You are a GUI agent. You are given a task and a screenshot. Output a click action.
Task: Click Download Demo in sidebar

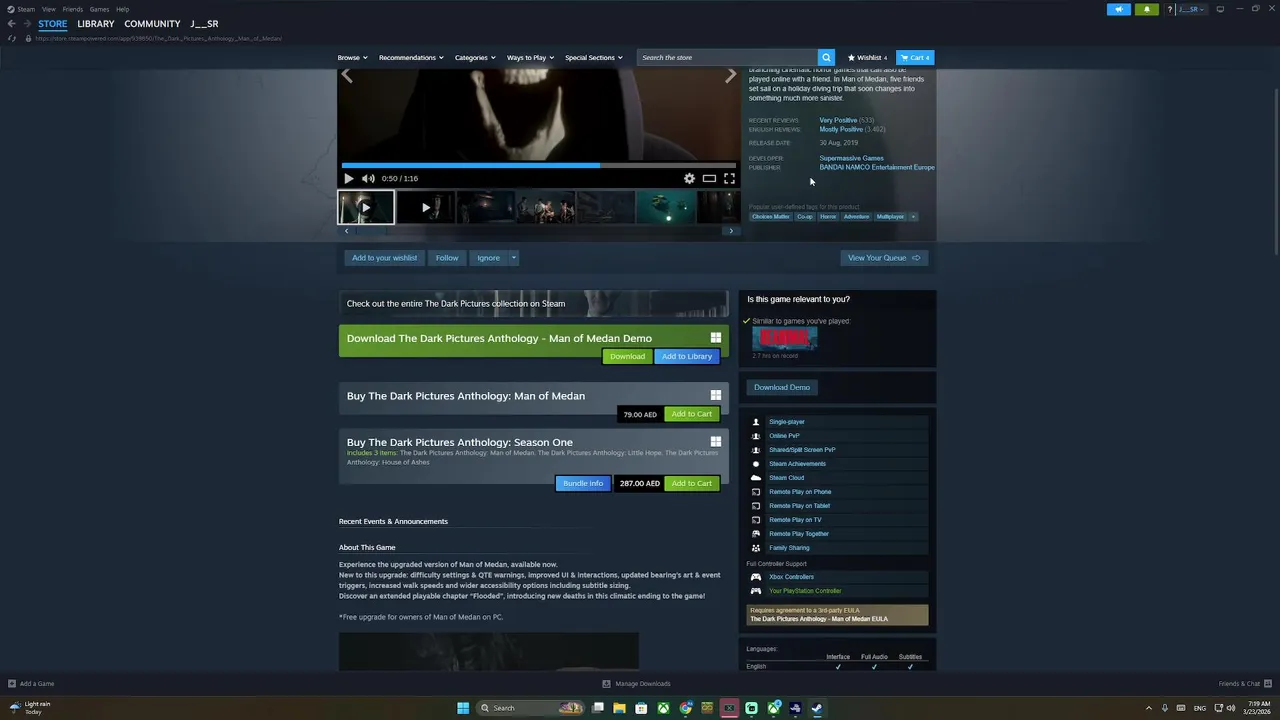(x=782, y=387)
